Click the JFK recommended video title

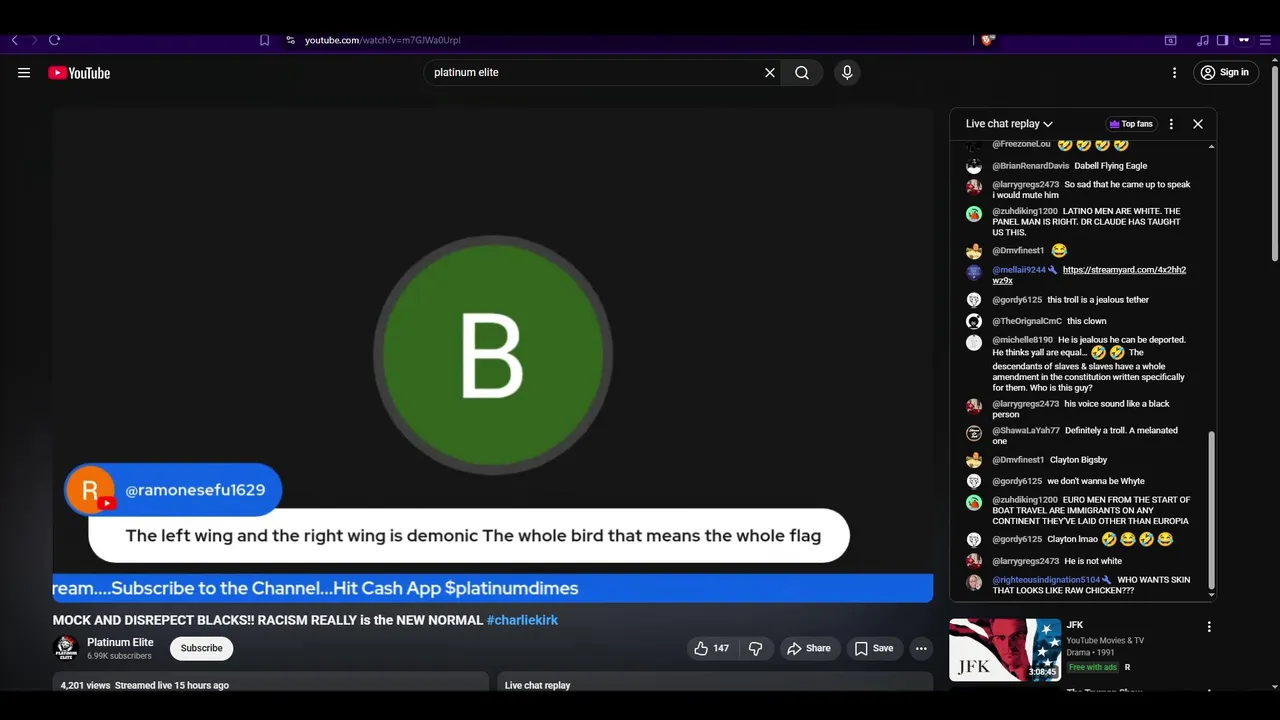pyautogui.click(x=1075, y=625)
